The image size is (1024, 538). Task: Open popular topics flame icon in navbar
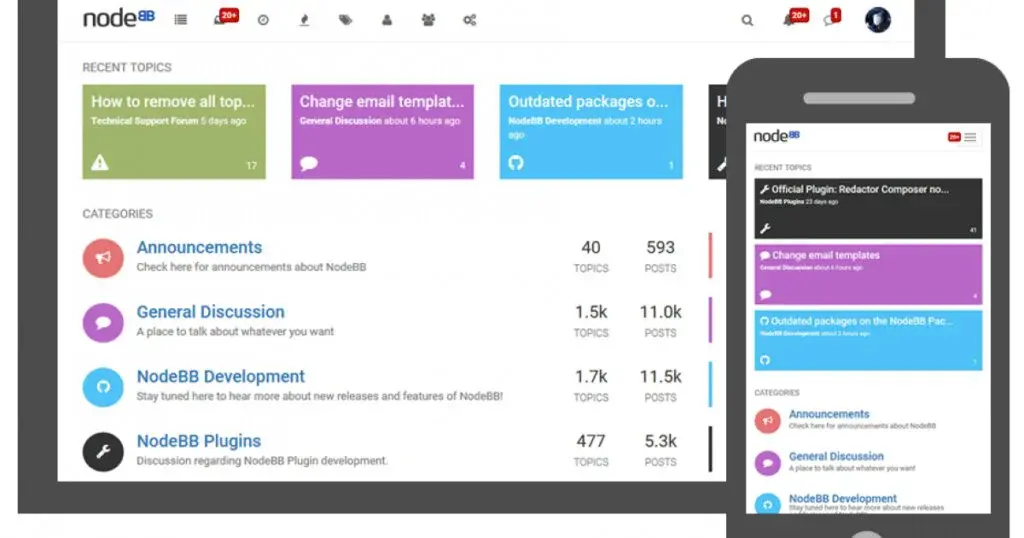[x=304, y=20]
